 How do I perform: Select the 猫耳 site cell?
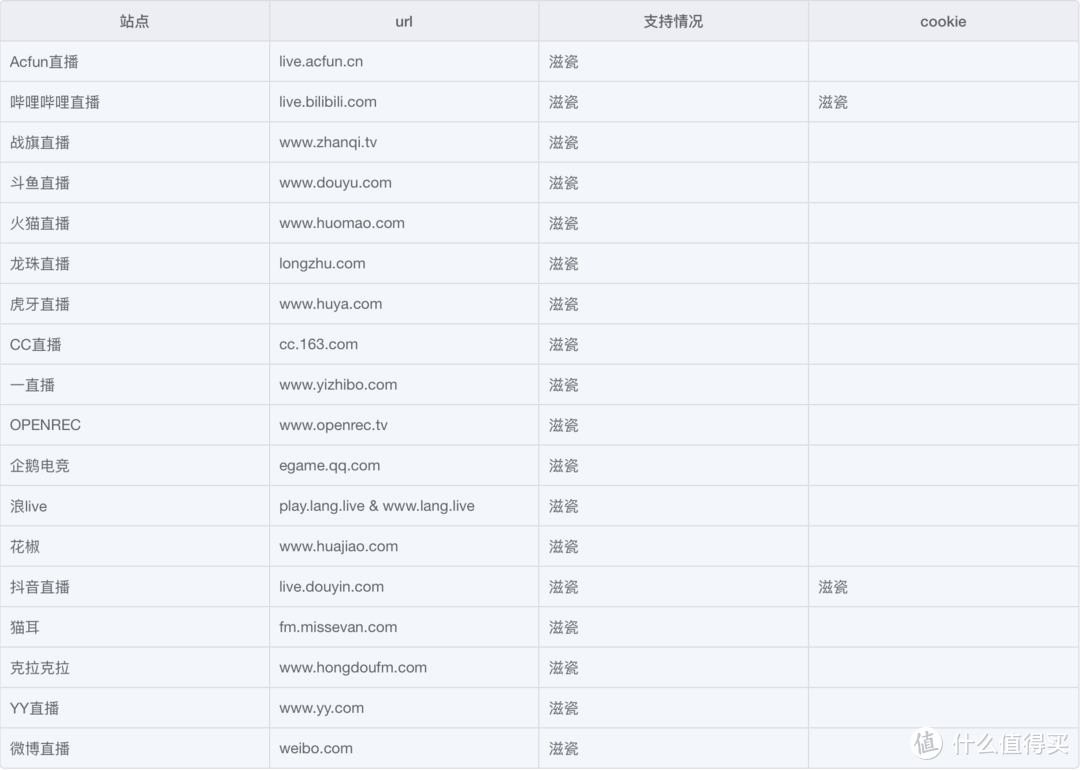pyautogui.click(x=134, y=627)
